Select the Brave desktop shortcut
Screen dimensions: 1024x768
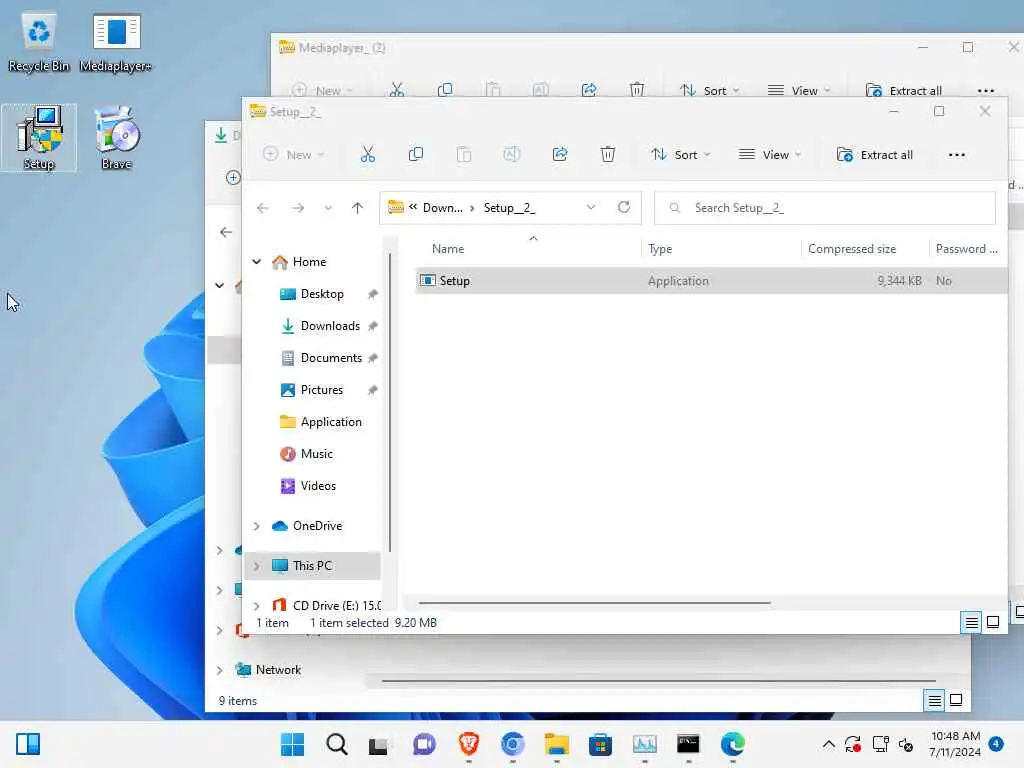pyautogui.click(x=116, y=138)
